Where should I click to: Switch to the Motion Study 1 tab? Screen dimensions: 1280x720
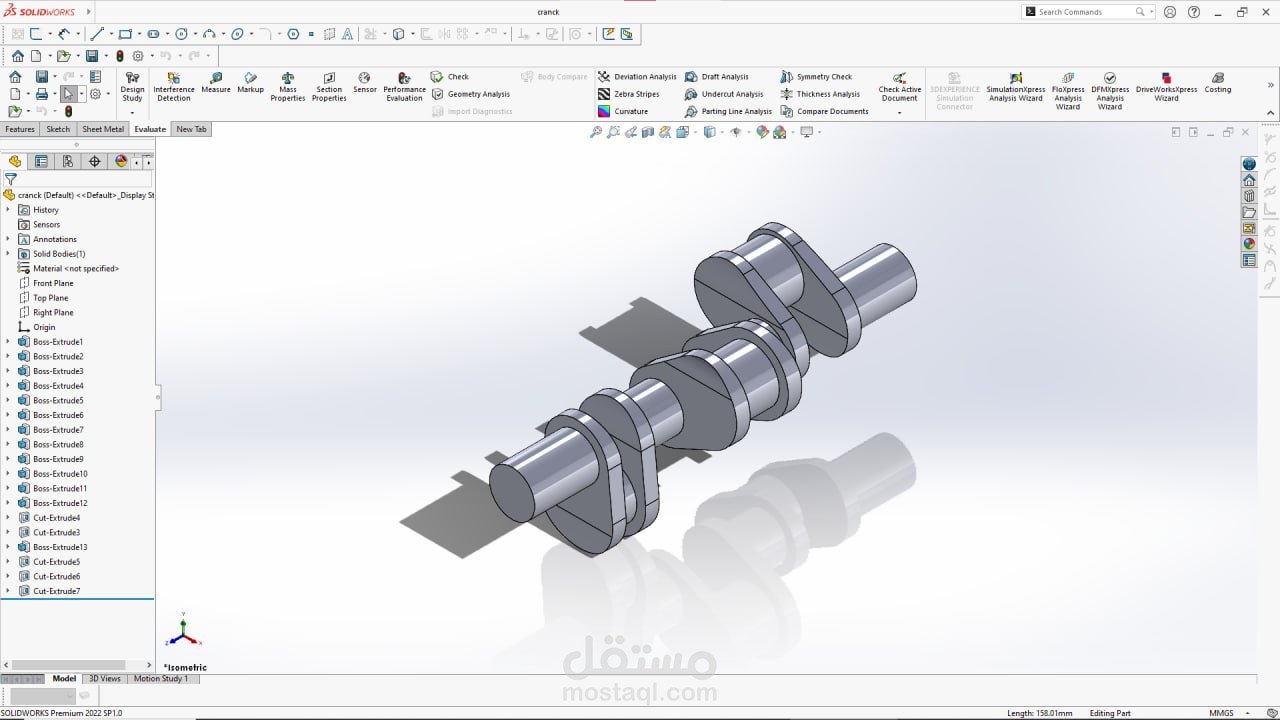pos(161,678)
